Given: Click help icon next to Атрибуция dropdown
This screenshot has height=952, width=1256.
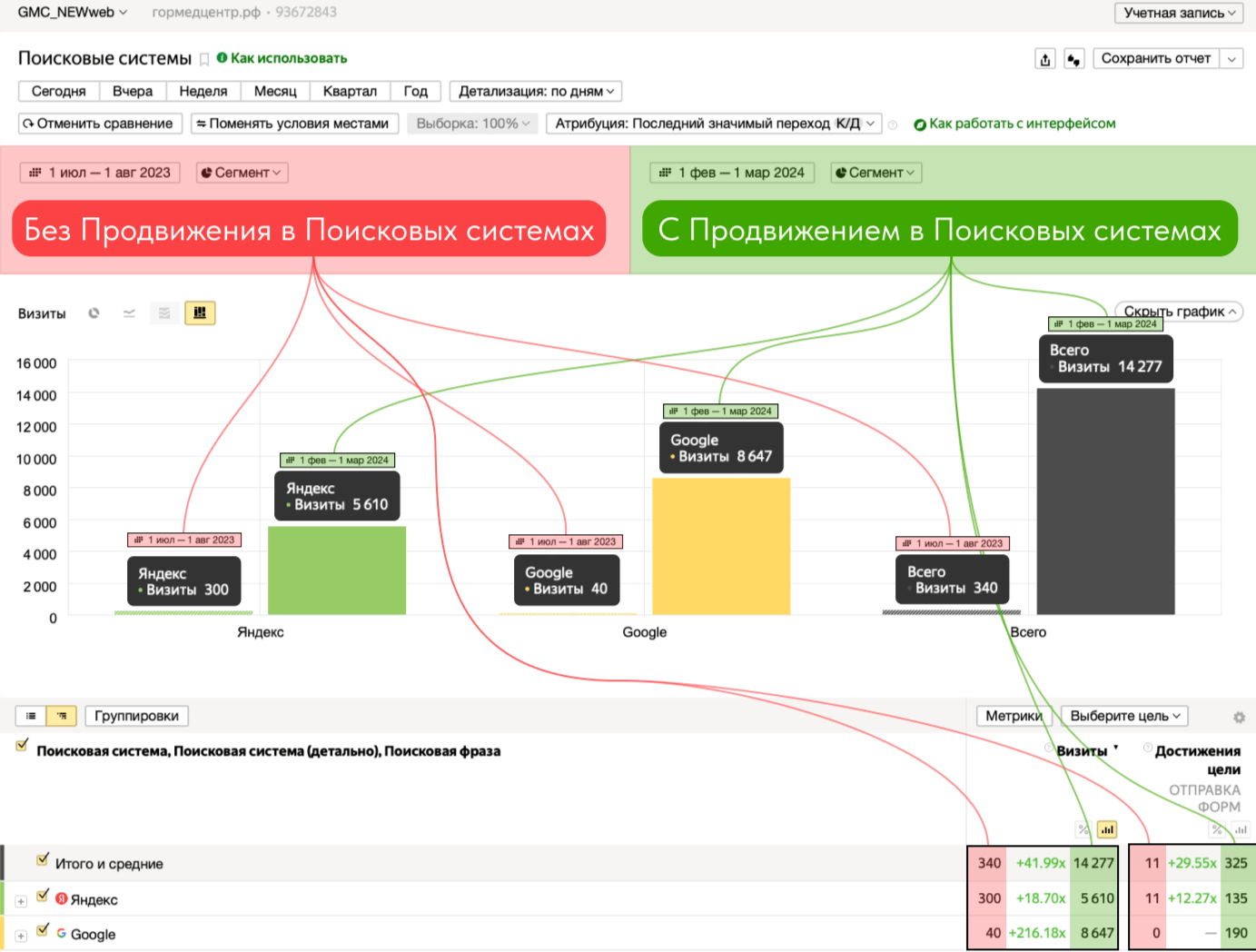Looking at the screenshot, I should coord(893,125).
